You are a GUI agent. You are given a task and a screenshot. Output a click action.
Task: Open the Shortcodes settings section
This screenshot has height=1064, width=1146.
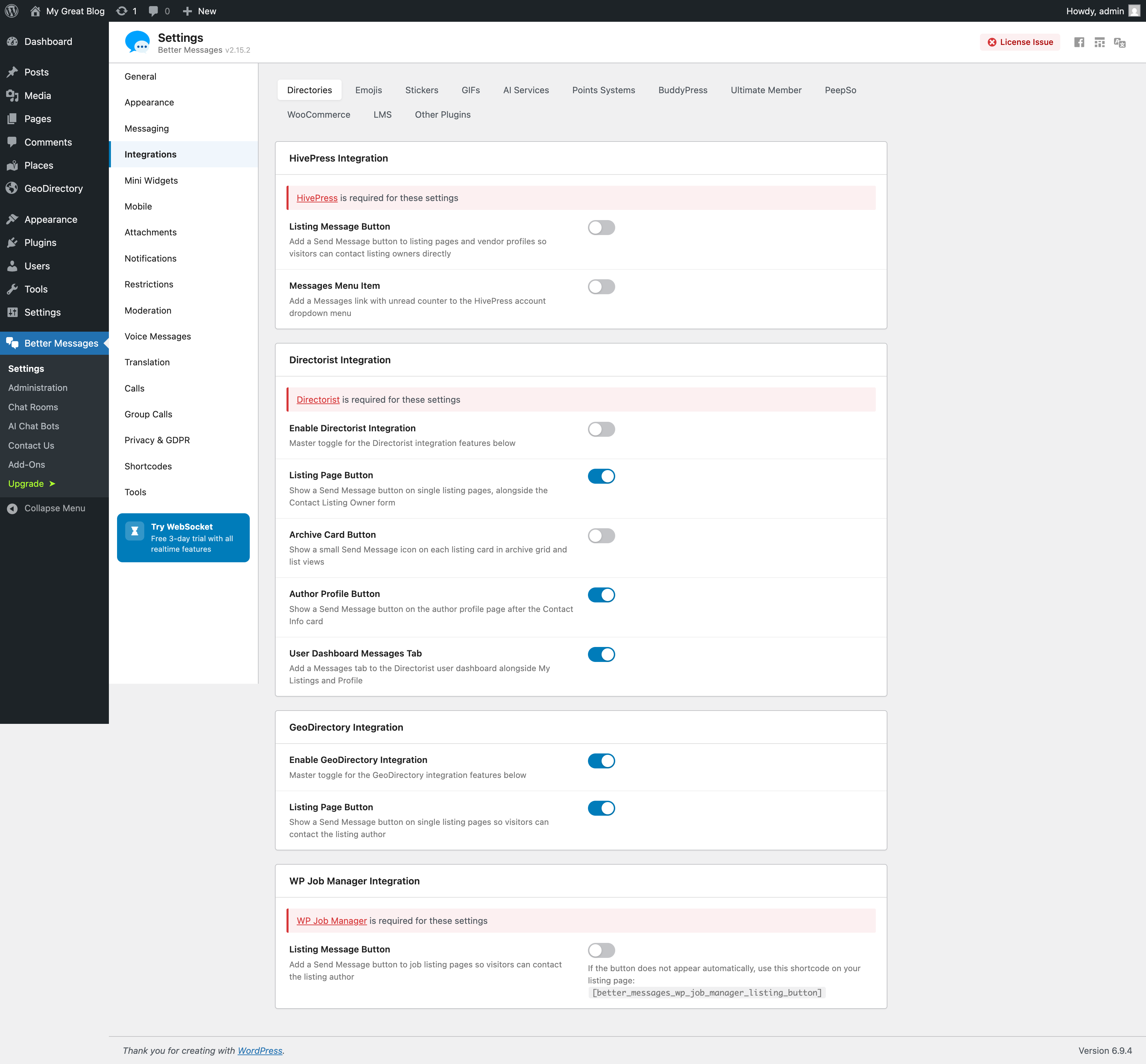(x=183, y=466)
